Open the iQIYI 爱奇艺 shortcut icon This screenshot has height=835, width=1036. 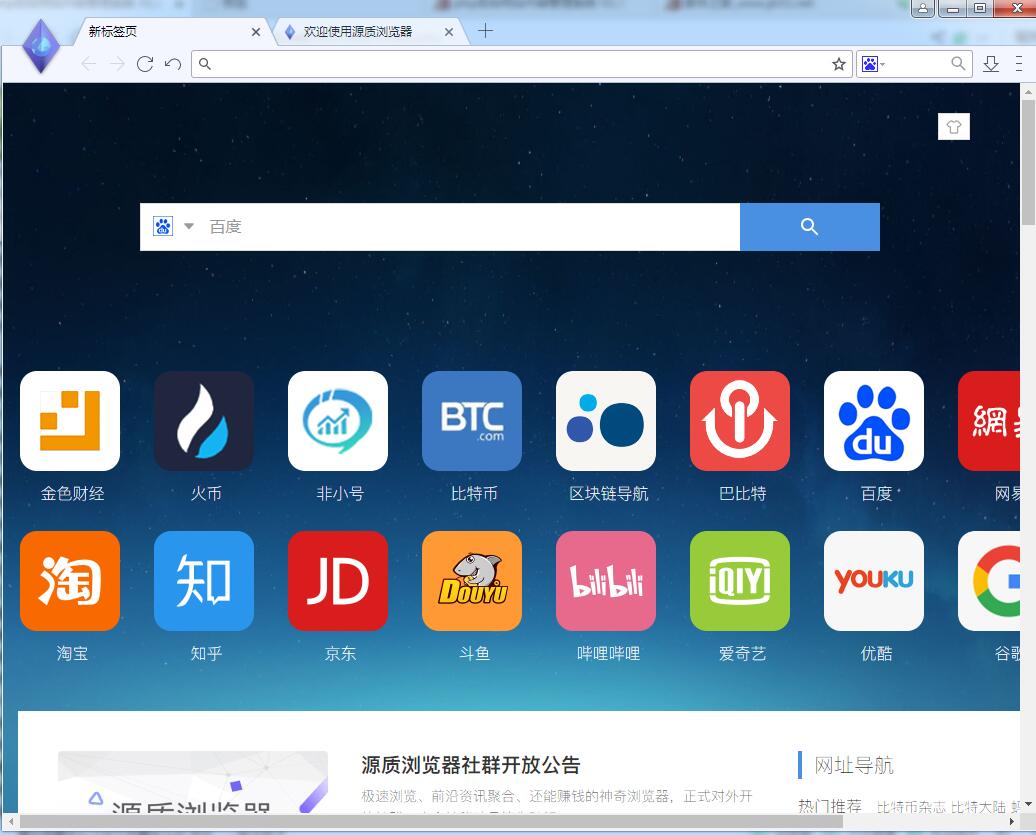click(740, 581)
